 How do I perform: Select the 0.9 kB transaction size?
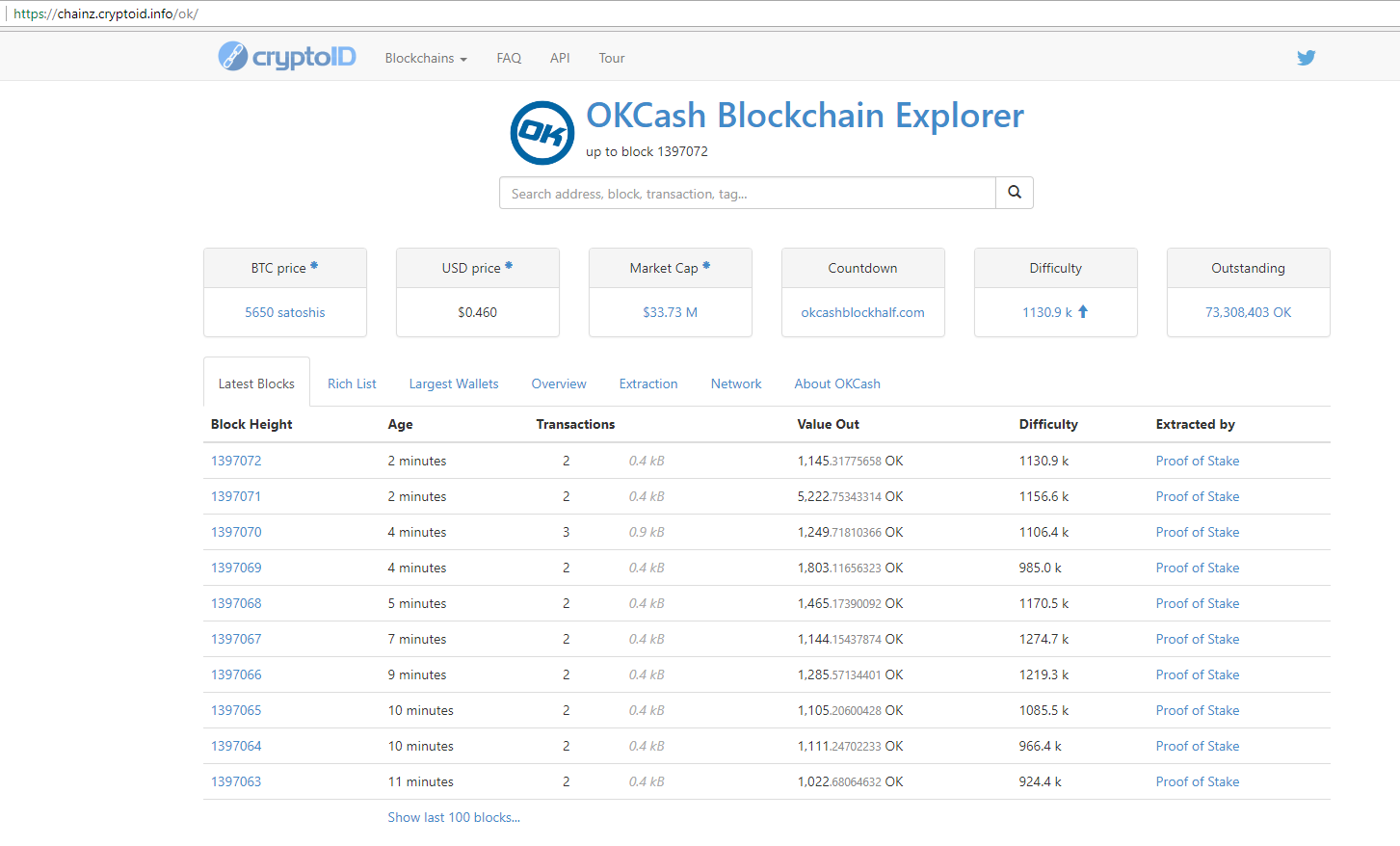point(647,532)
